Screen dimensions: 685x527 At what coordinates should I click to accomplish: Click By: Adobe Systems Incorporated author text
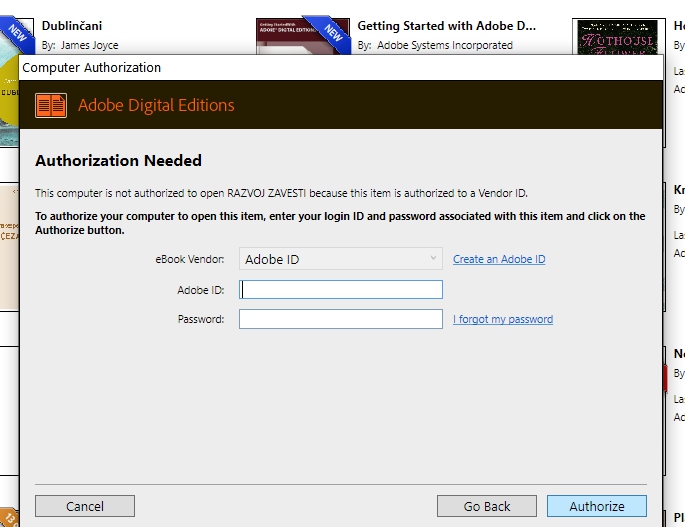pos(435,45)
